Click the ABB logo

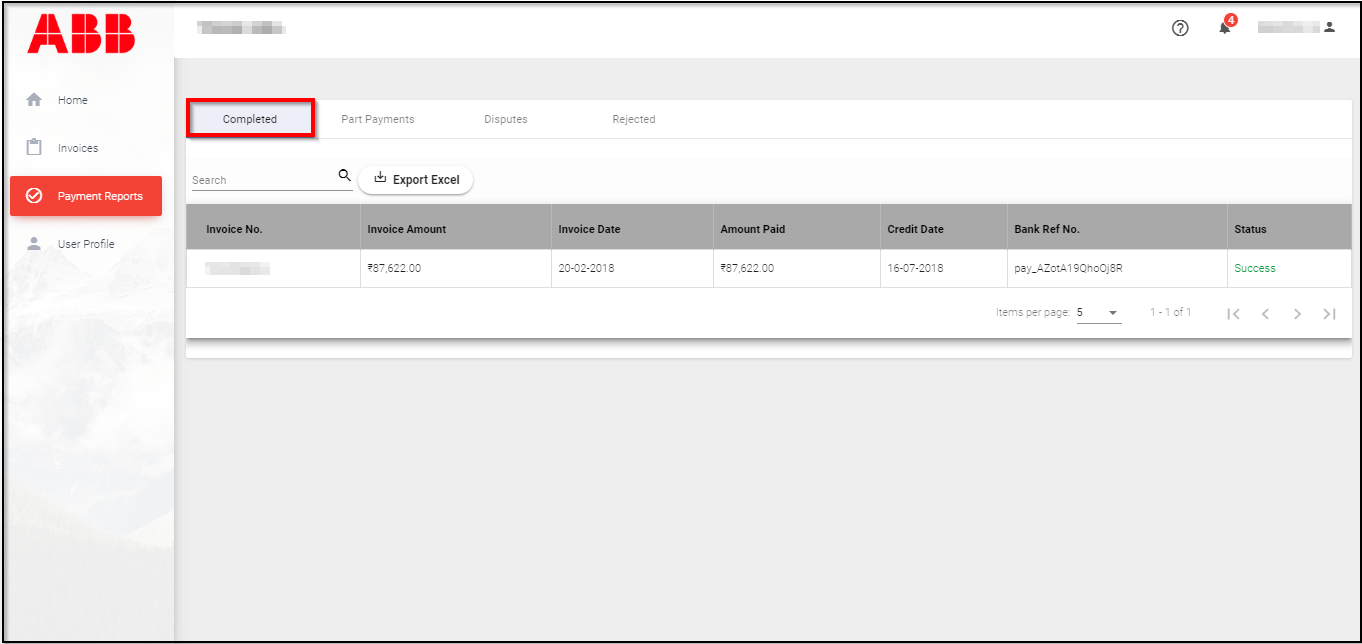click(x=81, y=33)
